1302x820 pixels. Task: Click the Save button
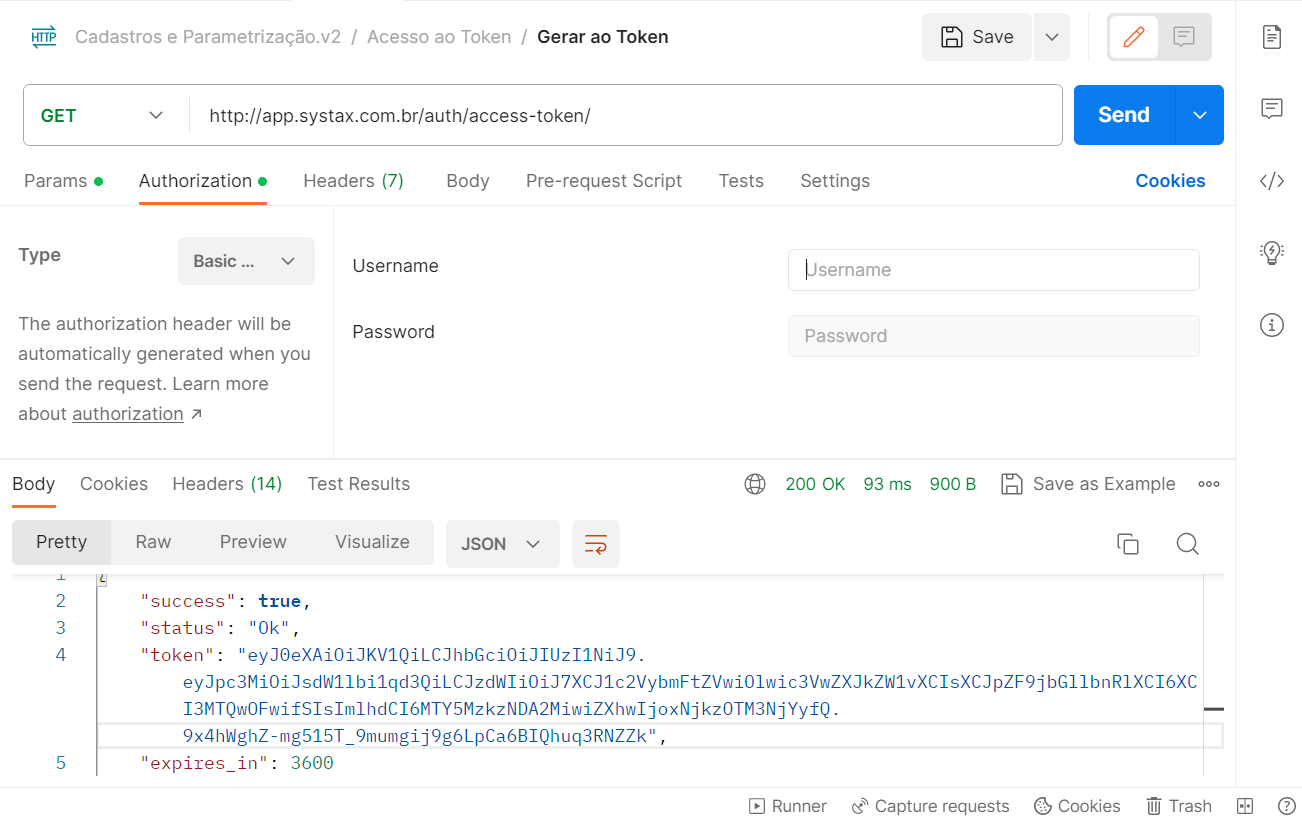pos(977,37)
